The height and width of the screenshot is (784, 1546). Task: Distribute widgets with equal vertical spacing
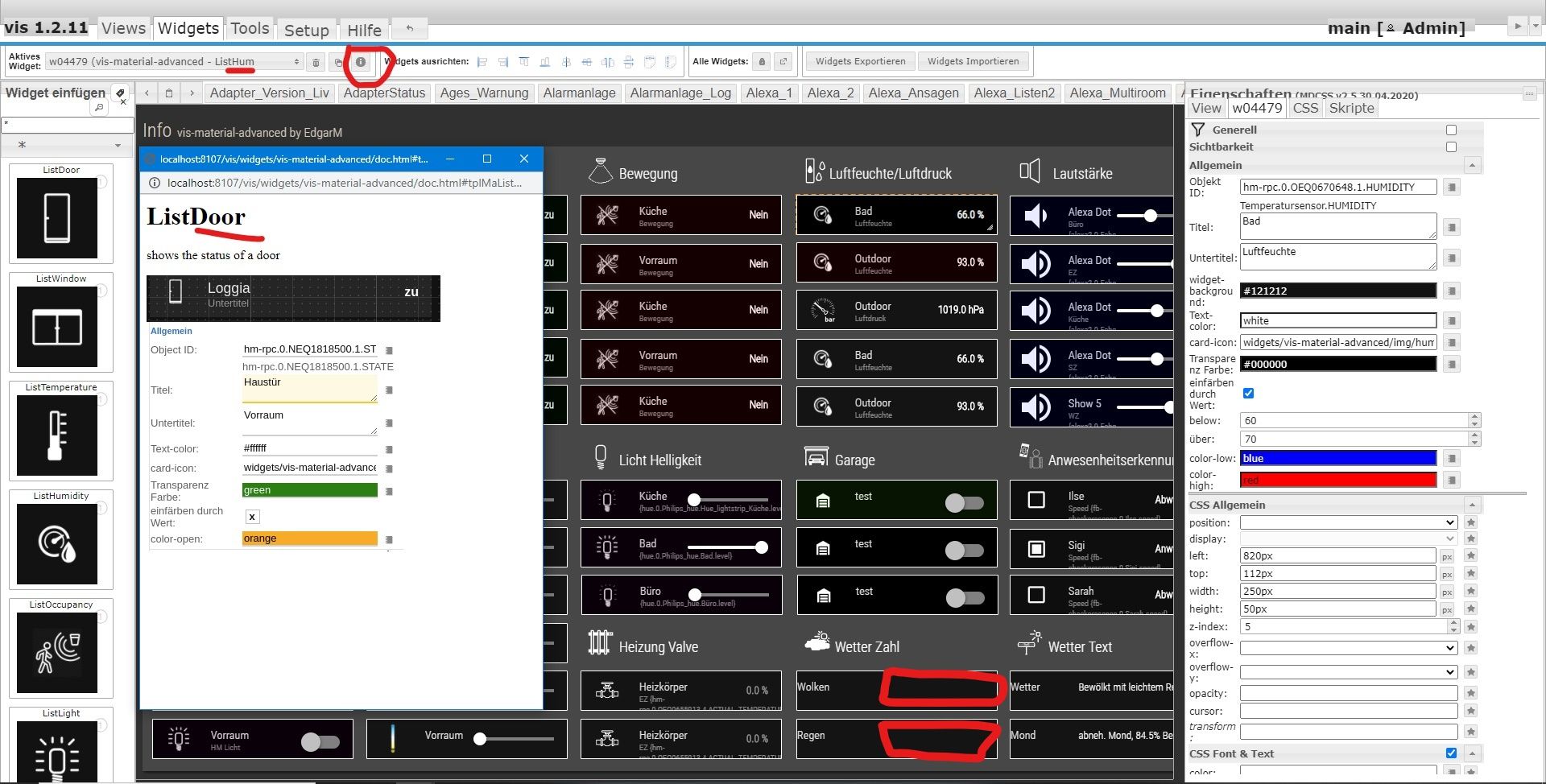point(629,62)
